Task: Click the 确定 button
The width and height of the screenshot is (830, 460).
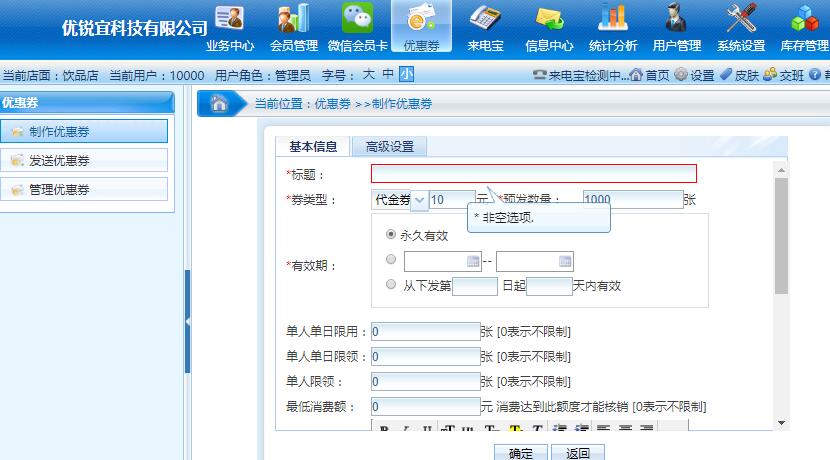Action: (521, 453)
